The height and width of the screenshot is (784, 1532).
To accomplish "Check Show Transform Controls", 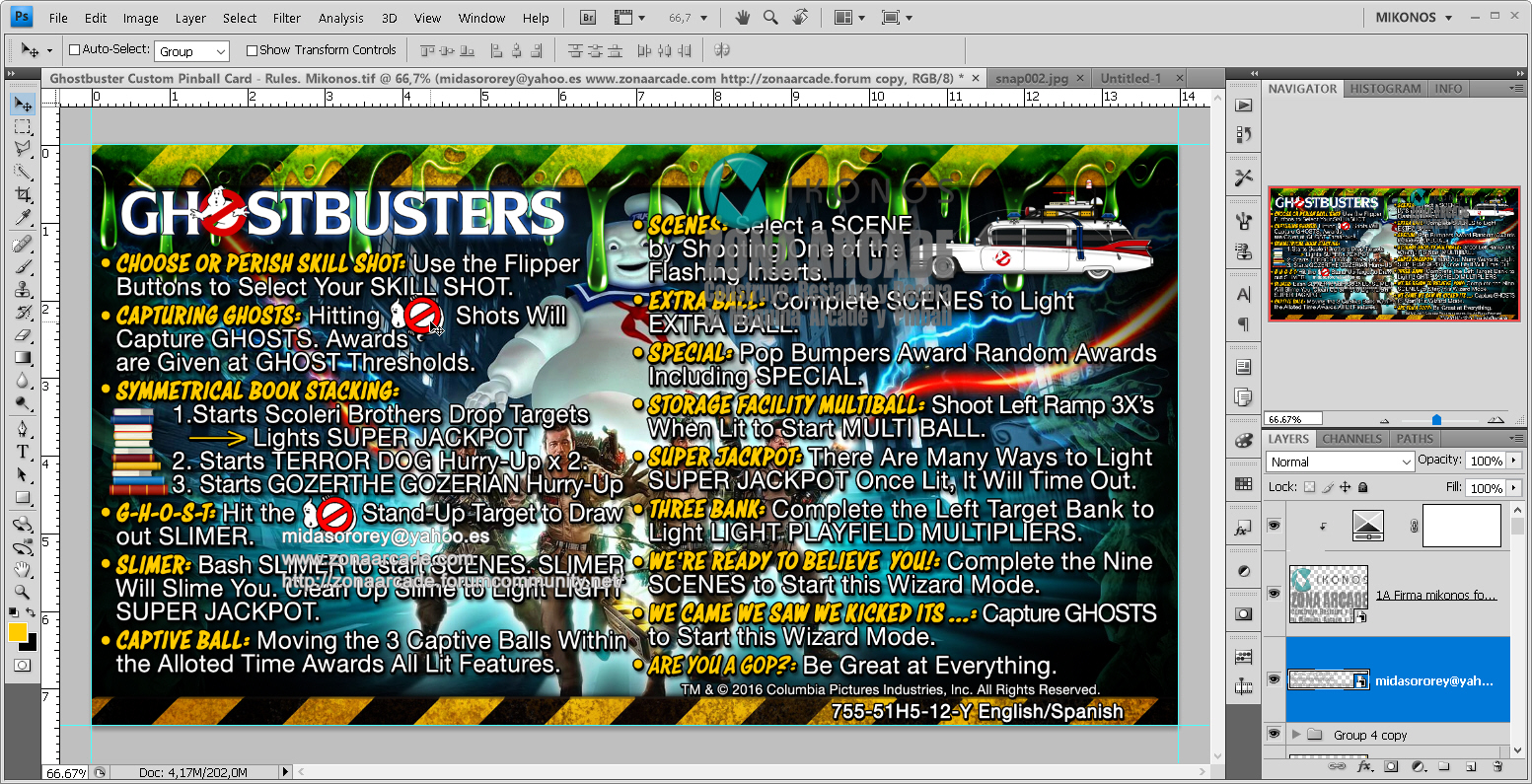I will click(252, 50).
